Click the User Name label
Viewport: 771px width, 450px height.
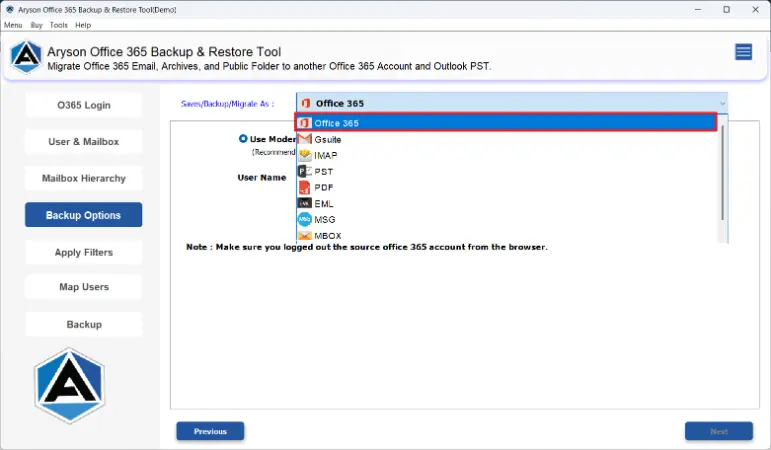pos(262,178)
